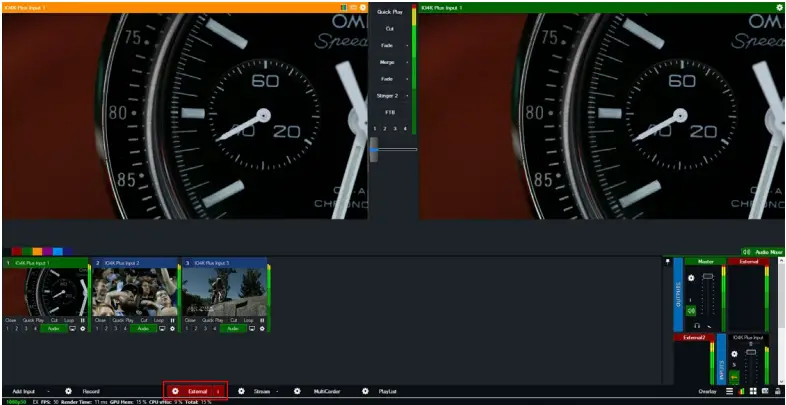Toggle Audio on Input 1
Image resolution: width=786 pixels, height=405 pixels.
point(53,328)
